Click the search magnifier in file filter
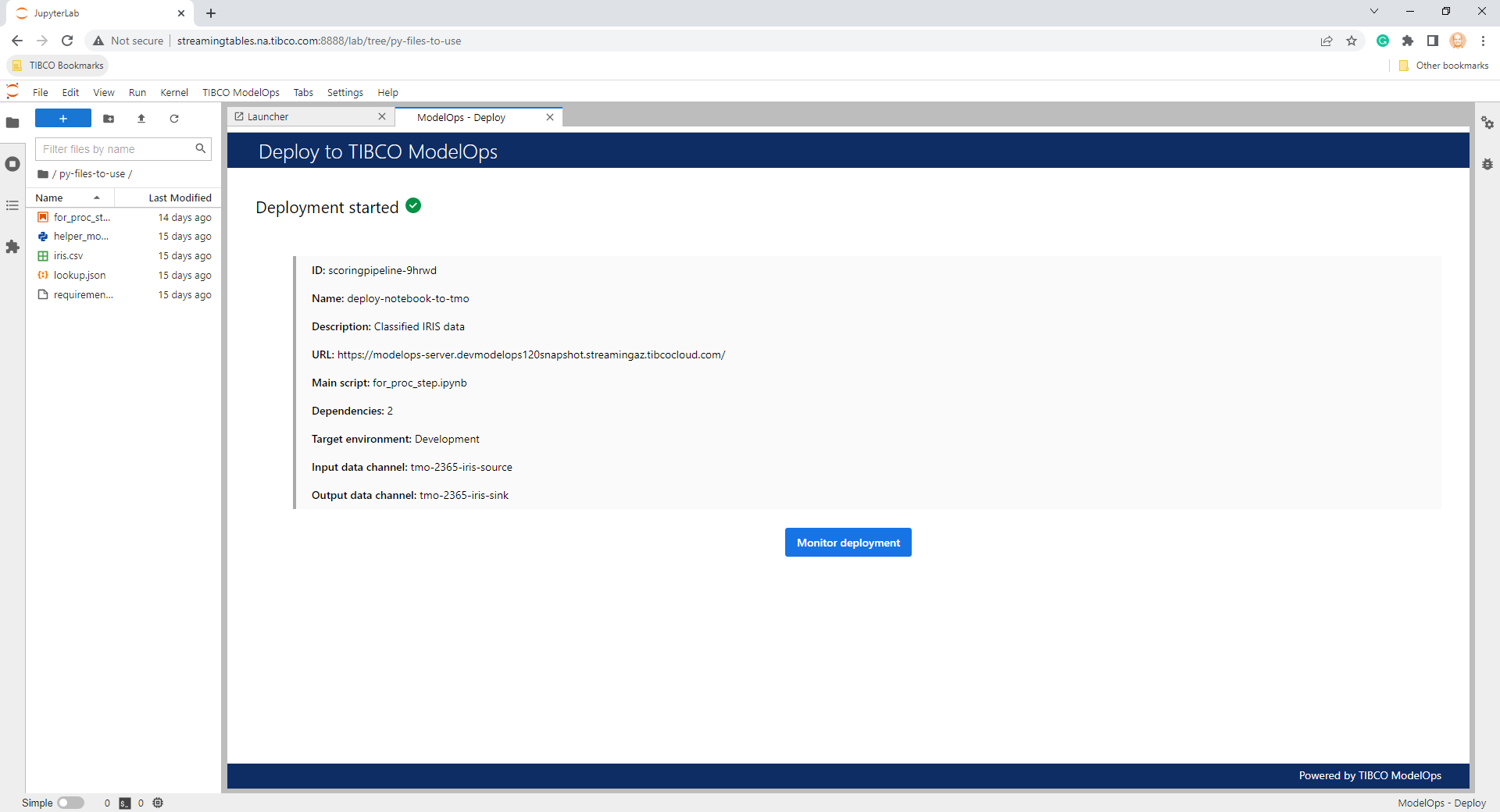 click(201, 148)
